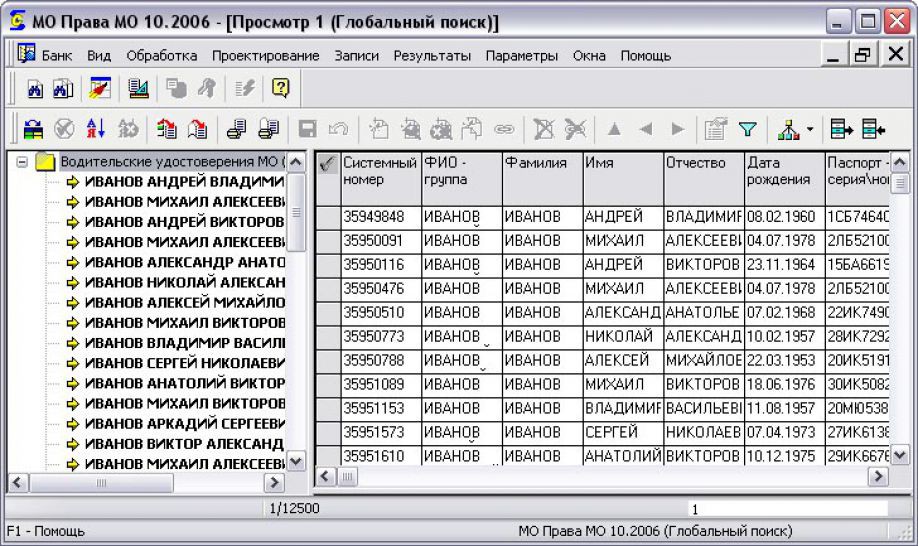
Task: Click the grayed-out up triangle navigation icon
Action: 614,129
